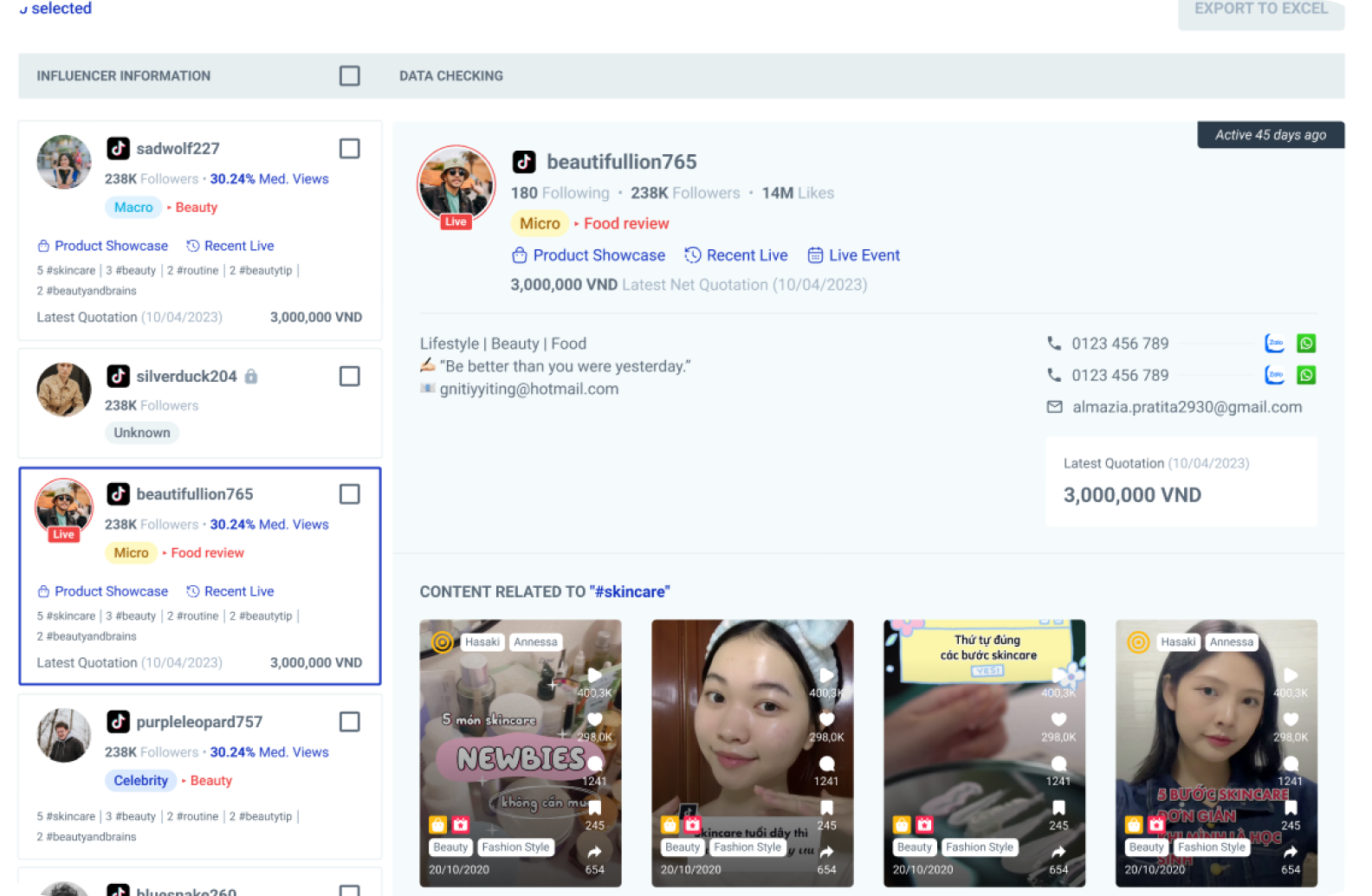Click the beautifullion765 large profile avatar
The image size is (1372, 896).
[456, 185]
